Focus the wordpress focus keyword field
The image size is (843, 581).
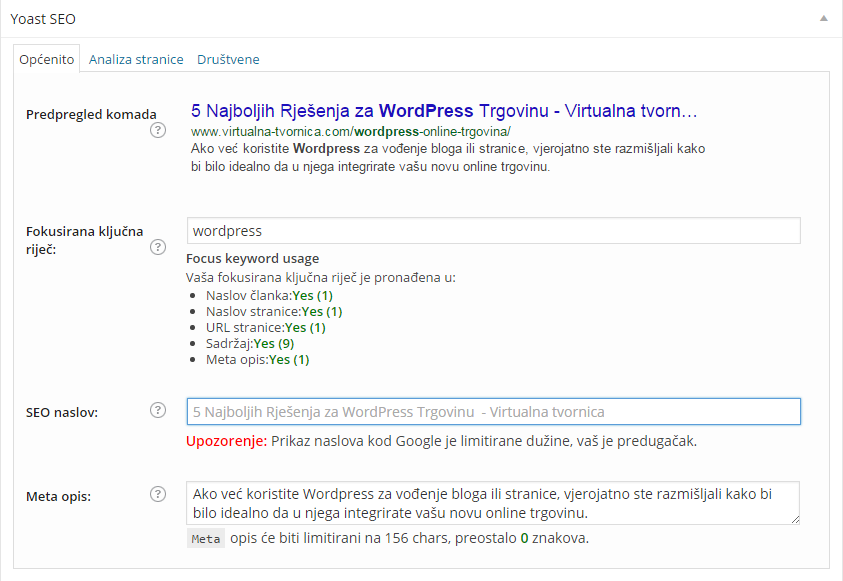tap(494, 231)
